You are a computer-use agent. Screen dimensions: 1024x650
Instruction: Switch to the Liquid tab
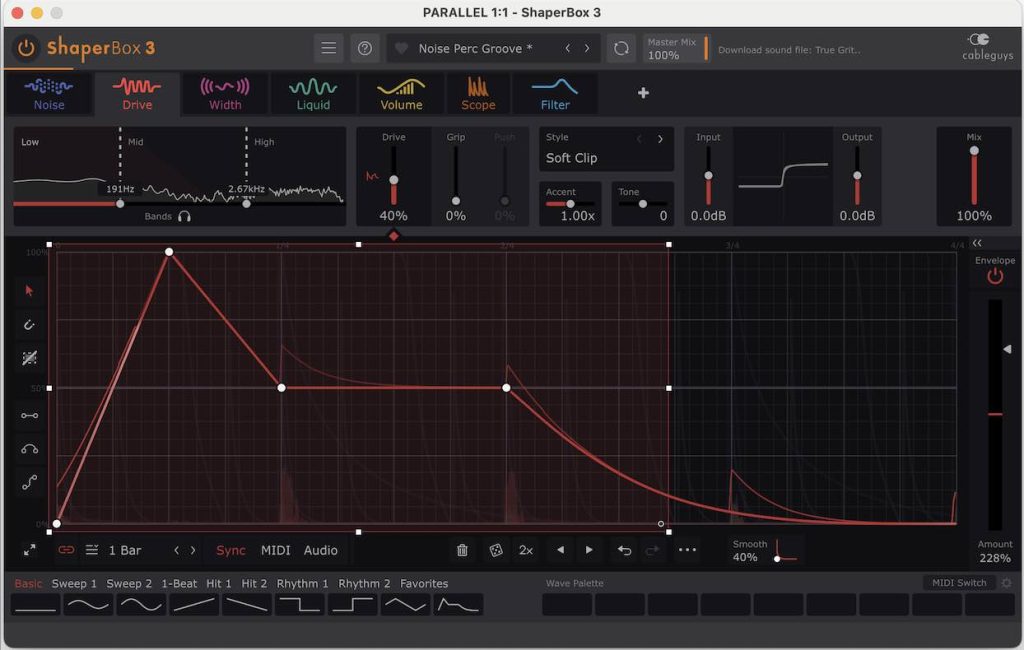(x=312, y=94)
